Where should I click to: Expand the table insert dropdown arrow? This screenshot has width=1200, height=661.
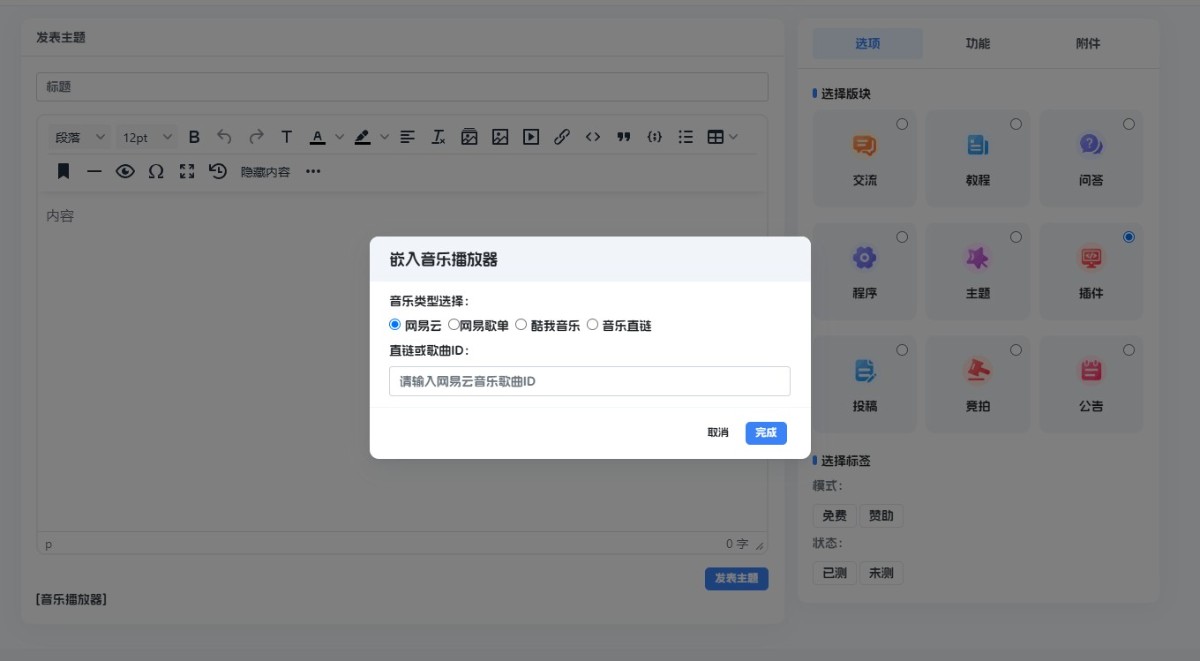click(734, 137)
